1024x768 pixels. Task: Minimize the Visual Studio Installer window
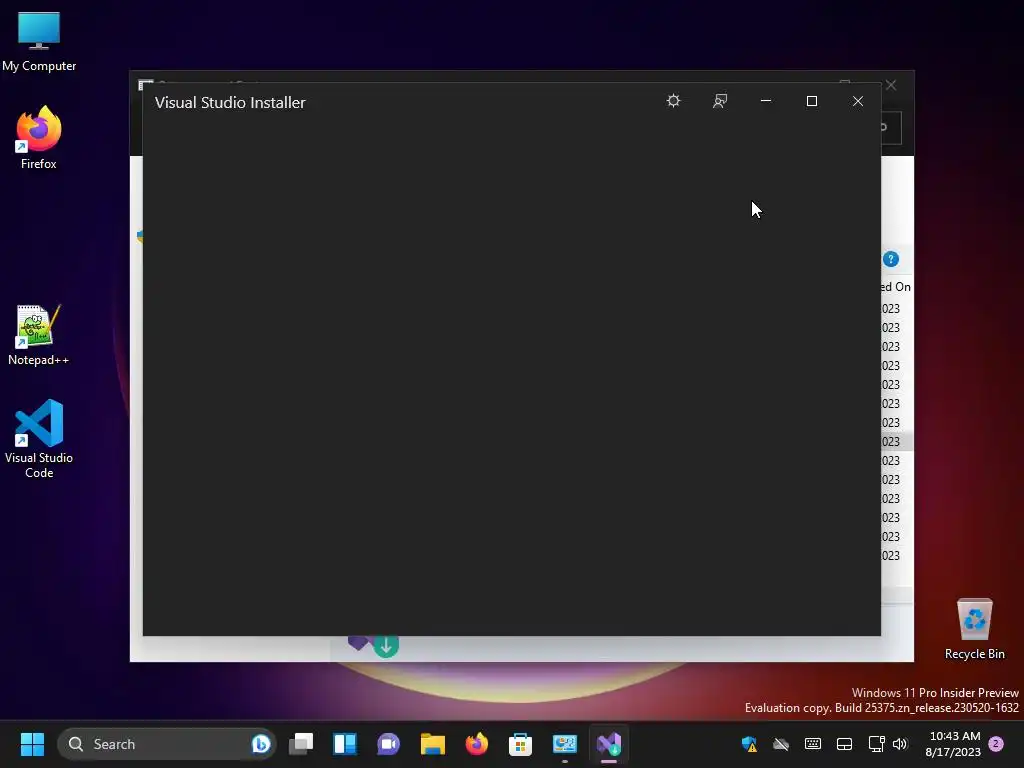(765, 101)
